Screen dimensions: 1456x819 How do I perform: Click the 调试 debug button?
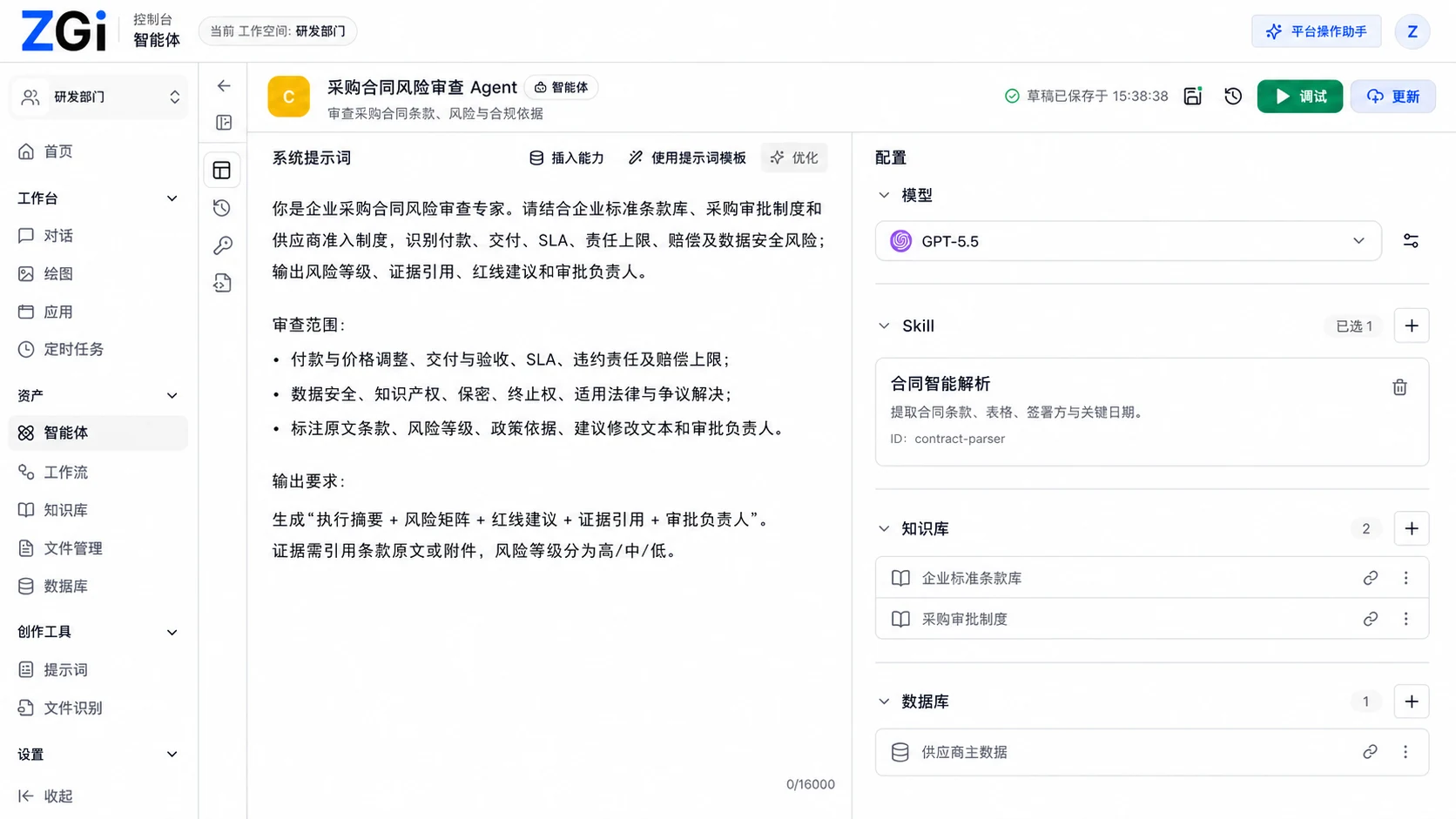point(1299,96)
